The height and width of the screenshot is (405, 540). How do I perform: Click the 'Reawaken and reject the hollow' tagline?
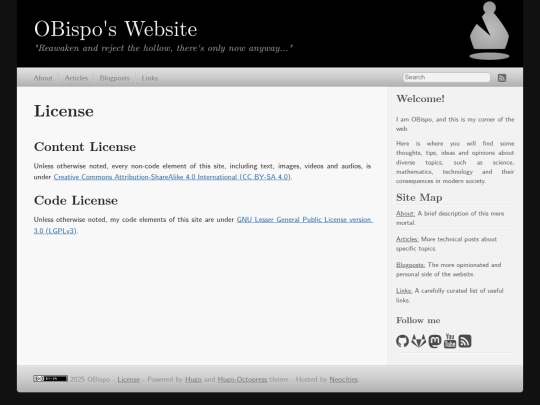164,48
